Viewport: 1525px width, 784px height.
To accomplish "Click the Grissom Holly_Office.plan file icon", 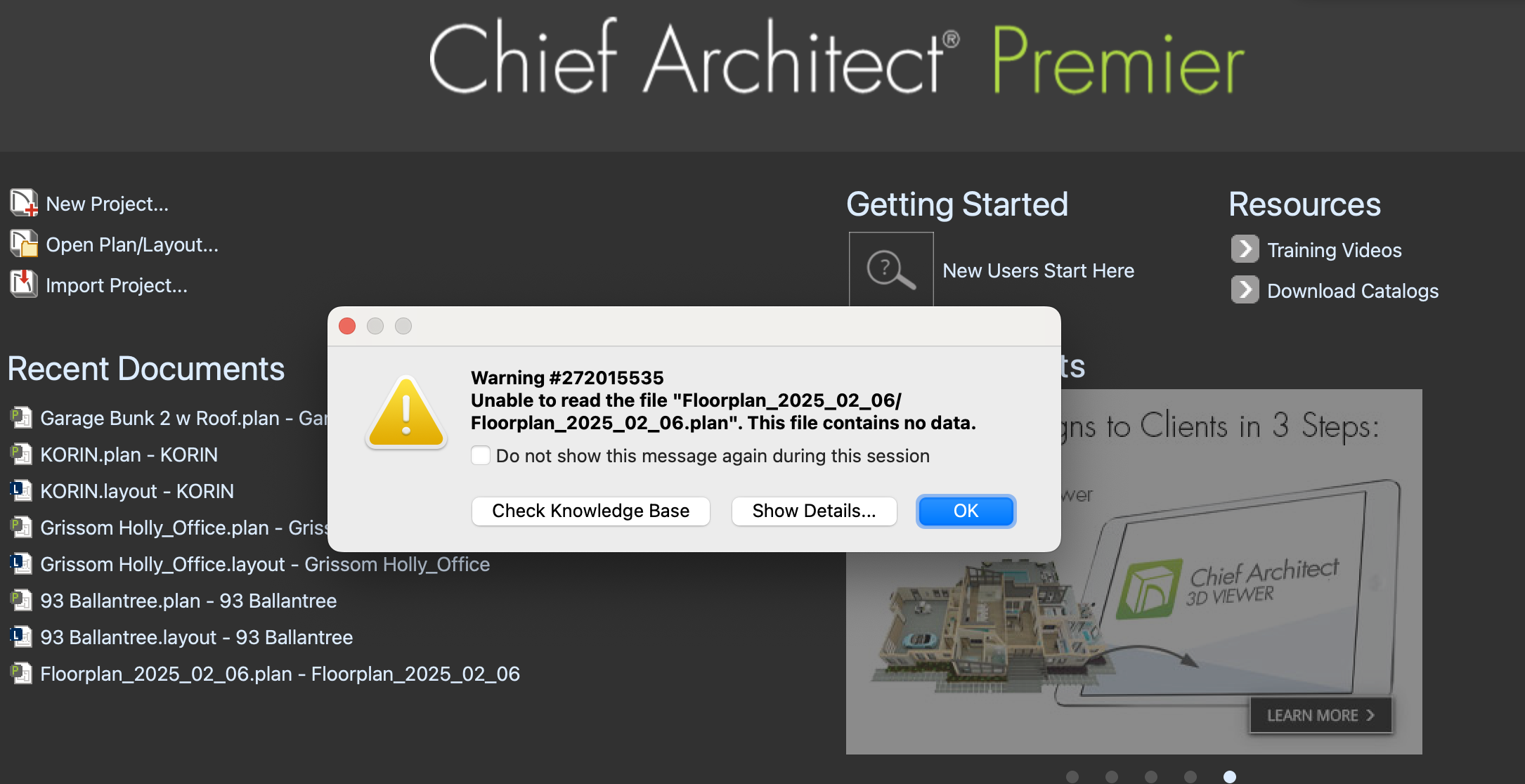I will [21, 527].
